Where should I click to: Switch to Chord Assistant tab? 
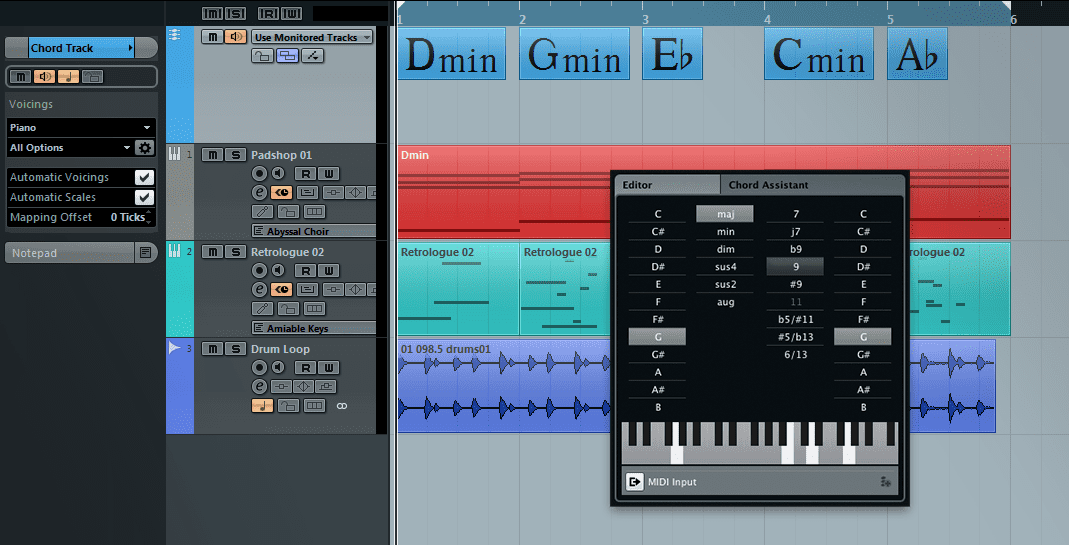(811, 185)
